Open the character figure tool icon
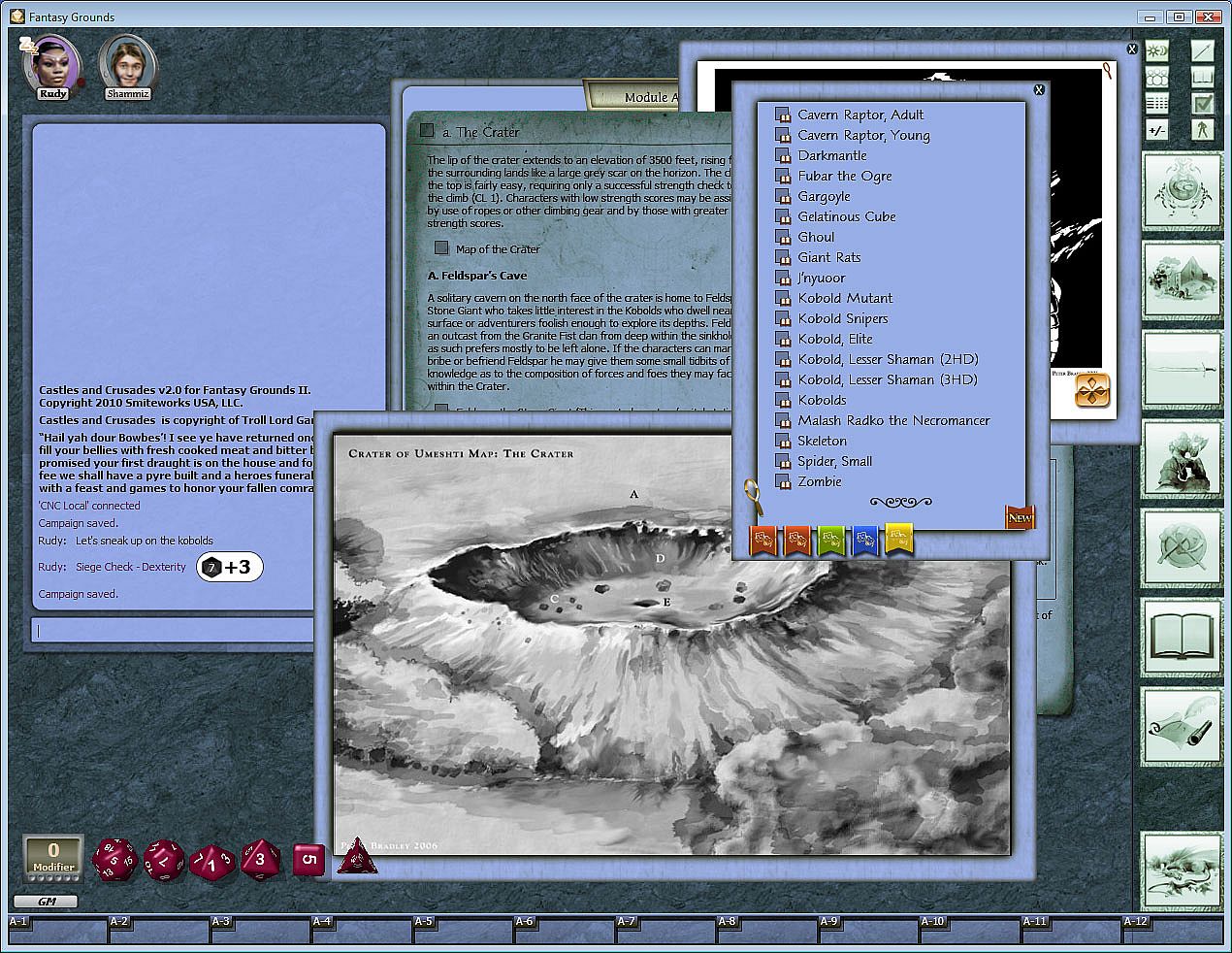The height and width of the screenshot is (953, 1232). click(x=1202, y=130)
